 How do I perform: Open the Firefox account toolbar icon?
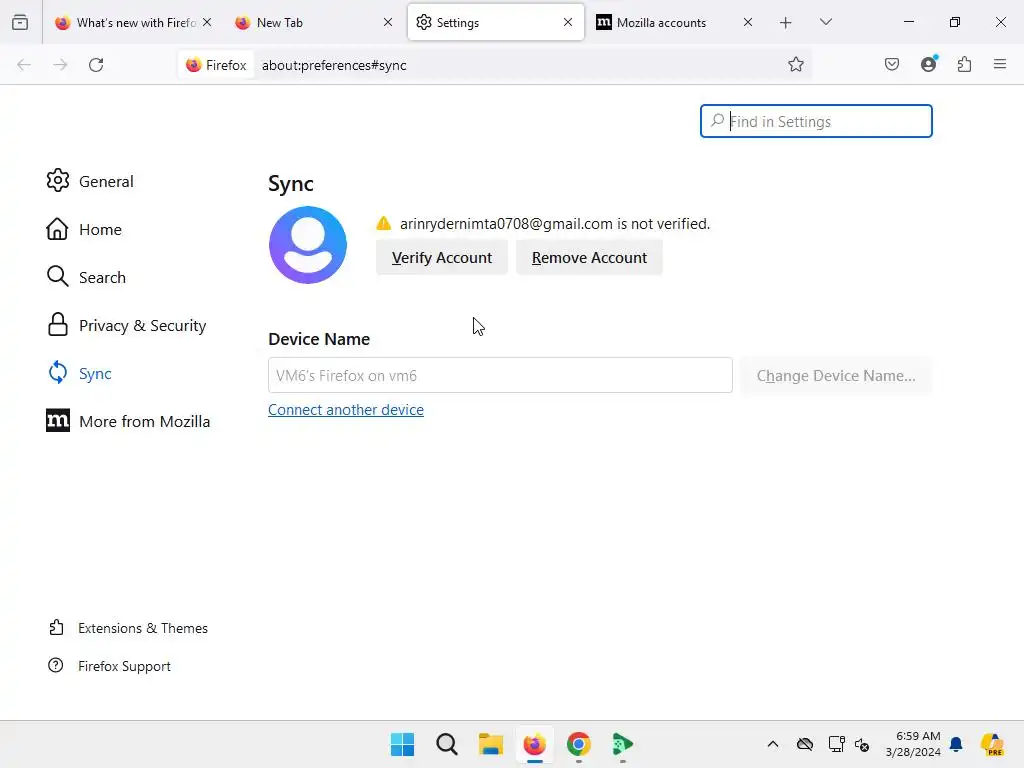[x=928, y=64]
